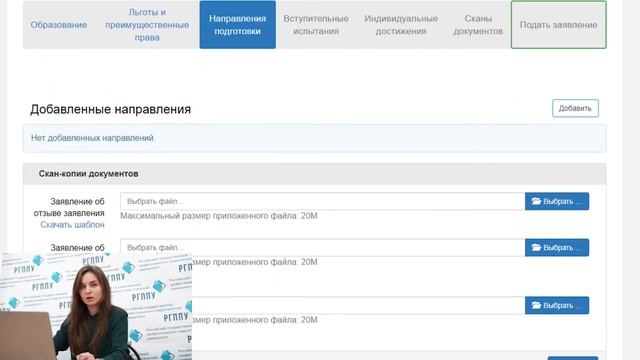Click the Скачать шаблон link
The width and height of the screenshot is (640, 360).
click(x=72, y=224)
